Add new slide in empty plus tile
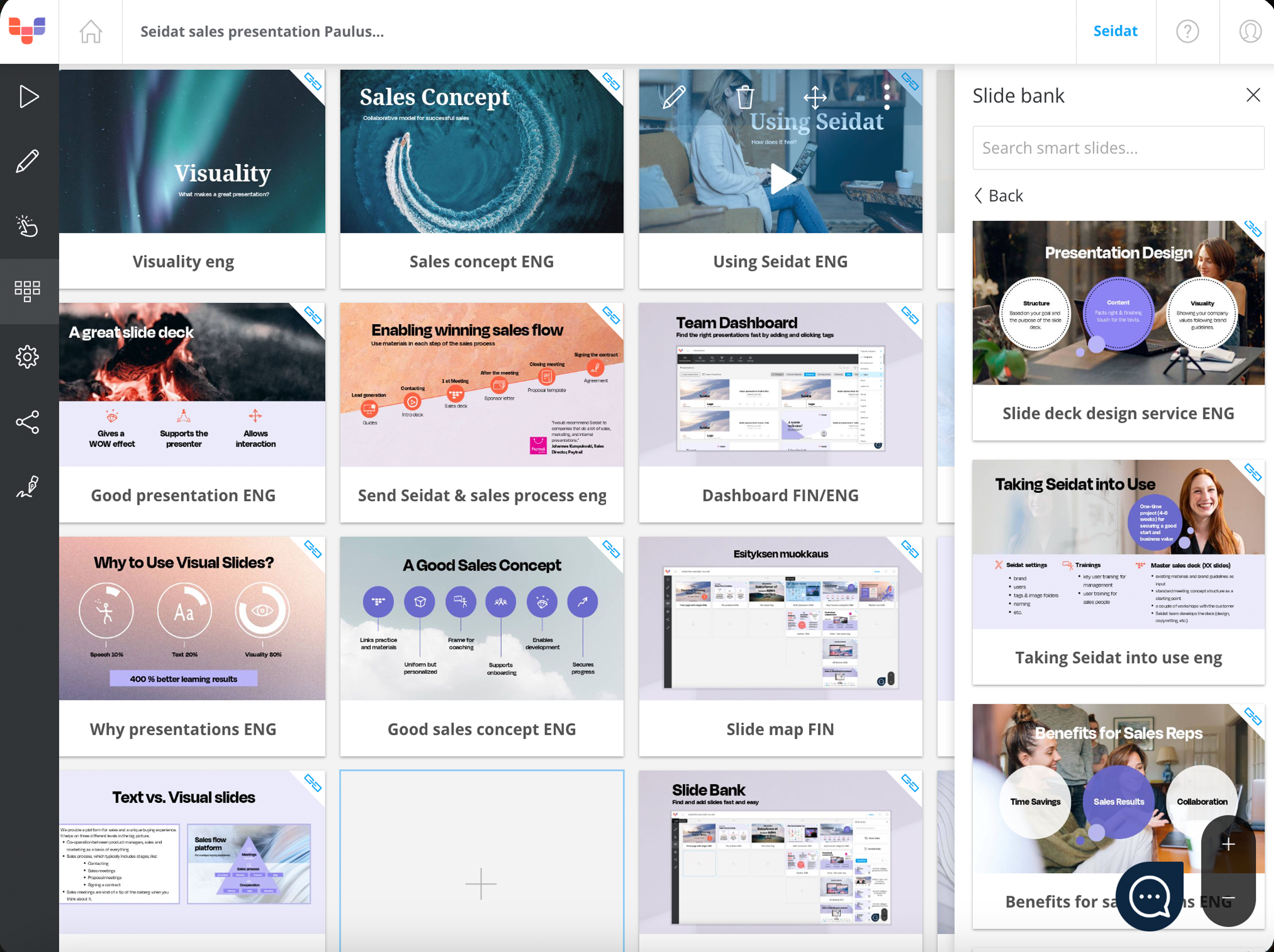The width and height of the screenshot is (1274, 952). point(481,883)
